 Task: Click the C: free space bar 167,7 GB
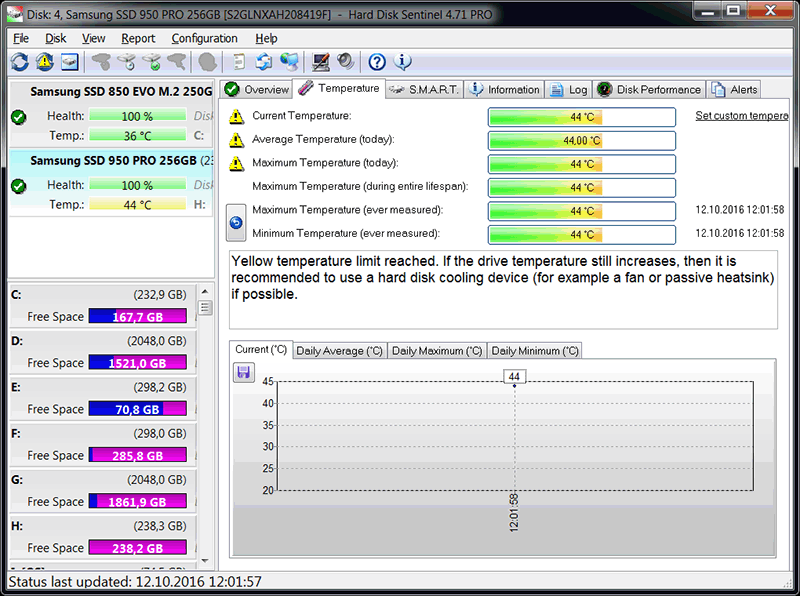(x=138, y=317)
